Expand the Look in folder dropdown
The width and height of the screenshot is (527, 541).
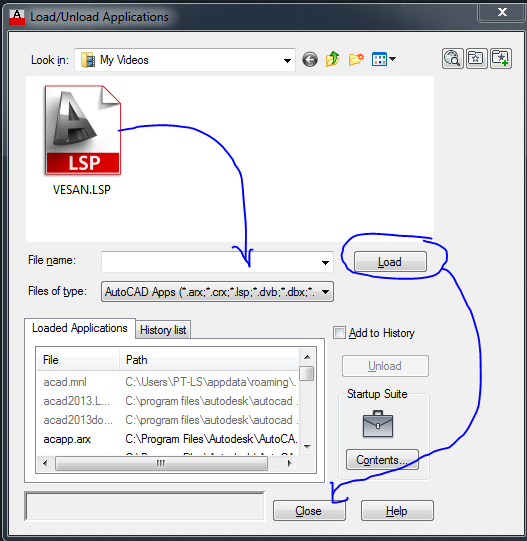pyautogui.click(x=287, y=60)
